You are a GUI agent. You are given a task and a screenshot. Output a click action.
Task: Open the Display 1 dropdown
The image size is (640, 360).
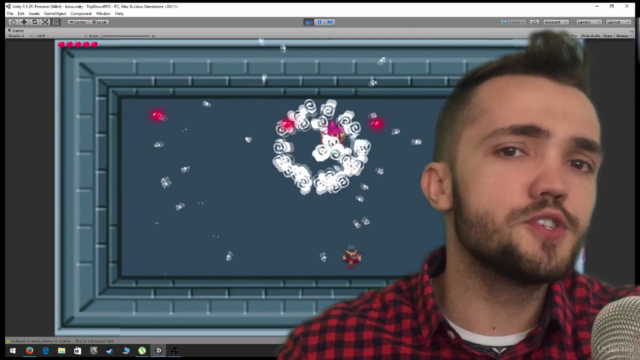point(19,36)
